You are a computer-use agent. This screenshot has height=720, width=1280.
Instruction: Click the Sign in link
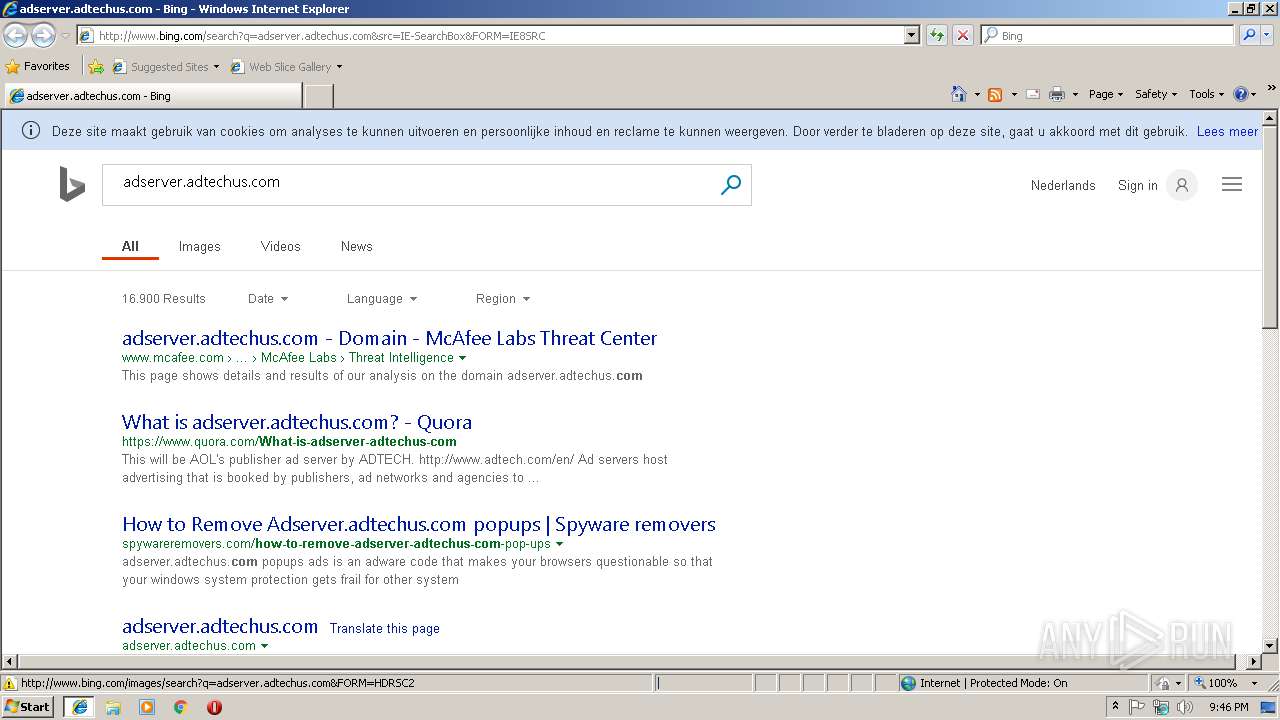click(1137, 185)
